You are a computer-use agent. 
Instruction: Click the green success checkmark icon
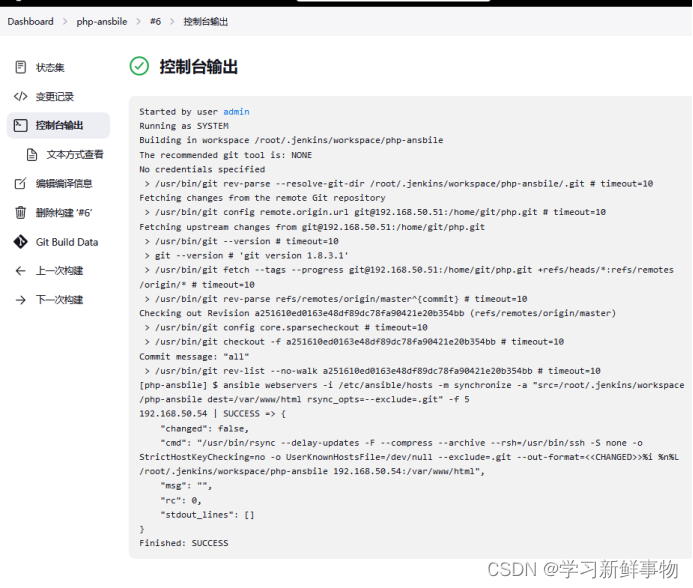tap(139, 66)
